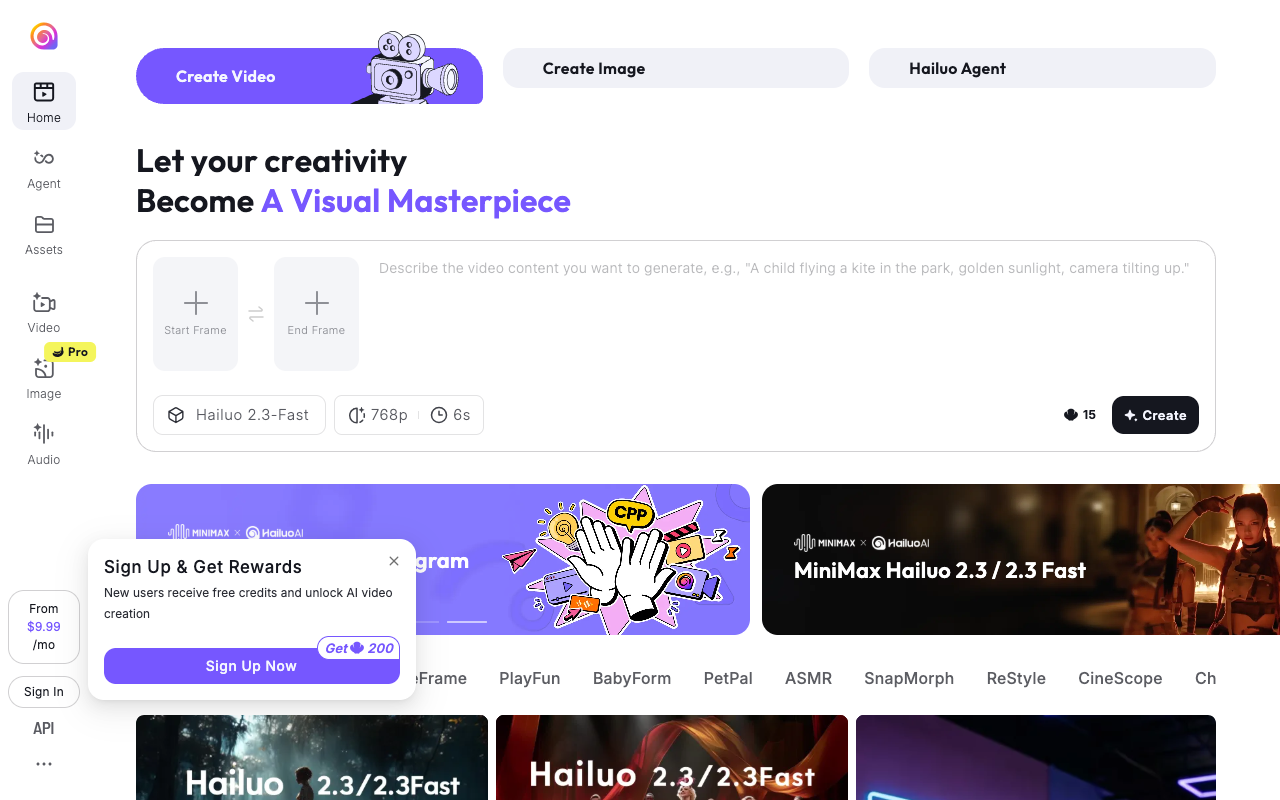Open the Audio tool in sidebar
The height and width of the screenshot is (800, 1280).
[44, 444]
